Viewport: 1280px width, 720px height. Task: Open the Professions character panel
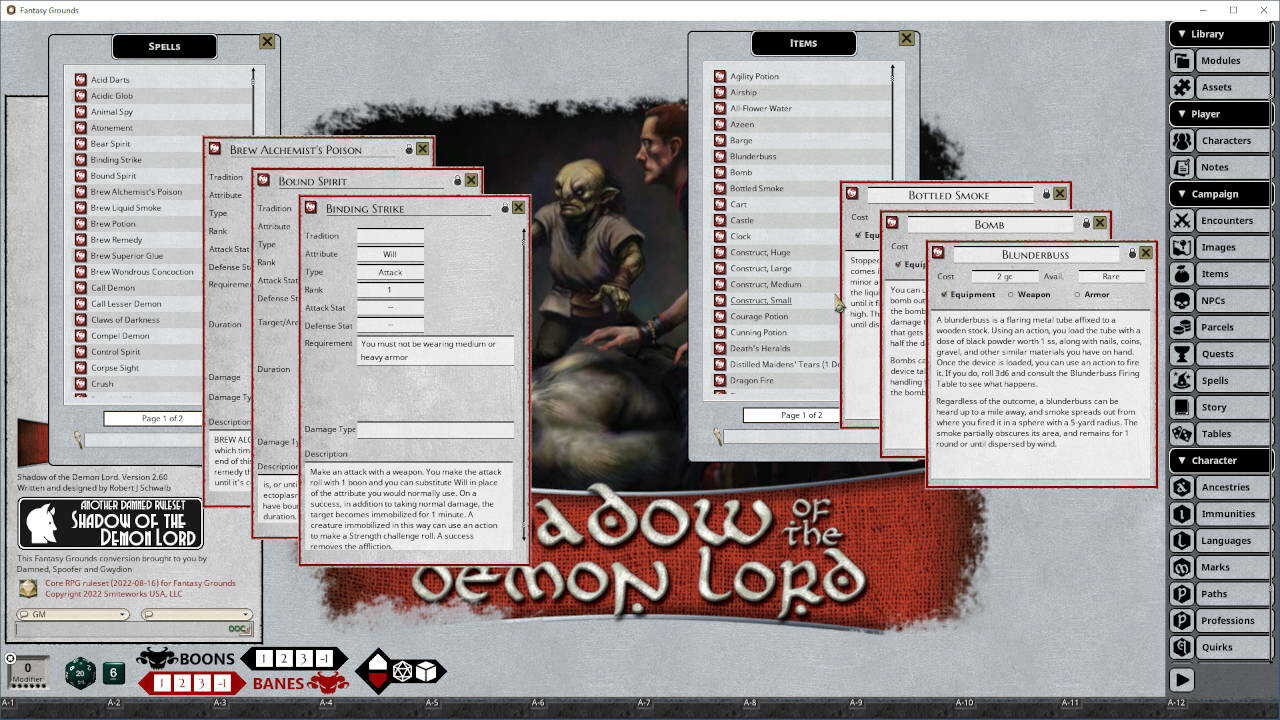[x=1231, y=620]
